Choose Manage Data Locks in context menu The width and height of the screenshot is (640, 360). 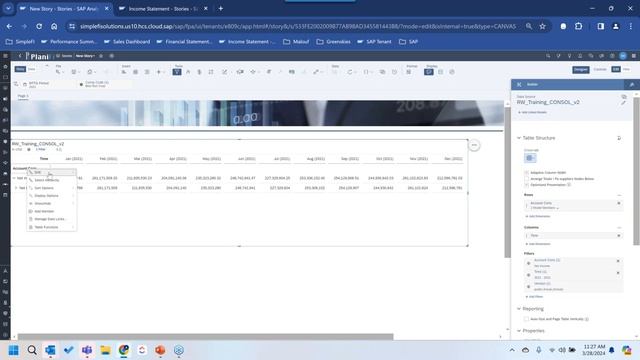tap(51, 219)
